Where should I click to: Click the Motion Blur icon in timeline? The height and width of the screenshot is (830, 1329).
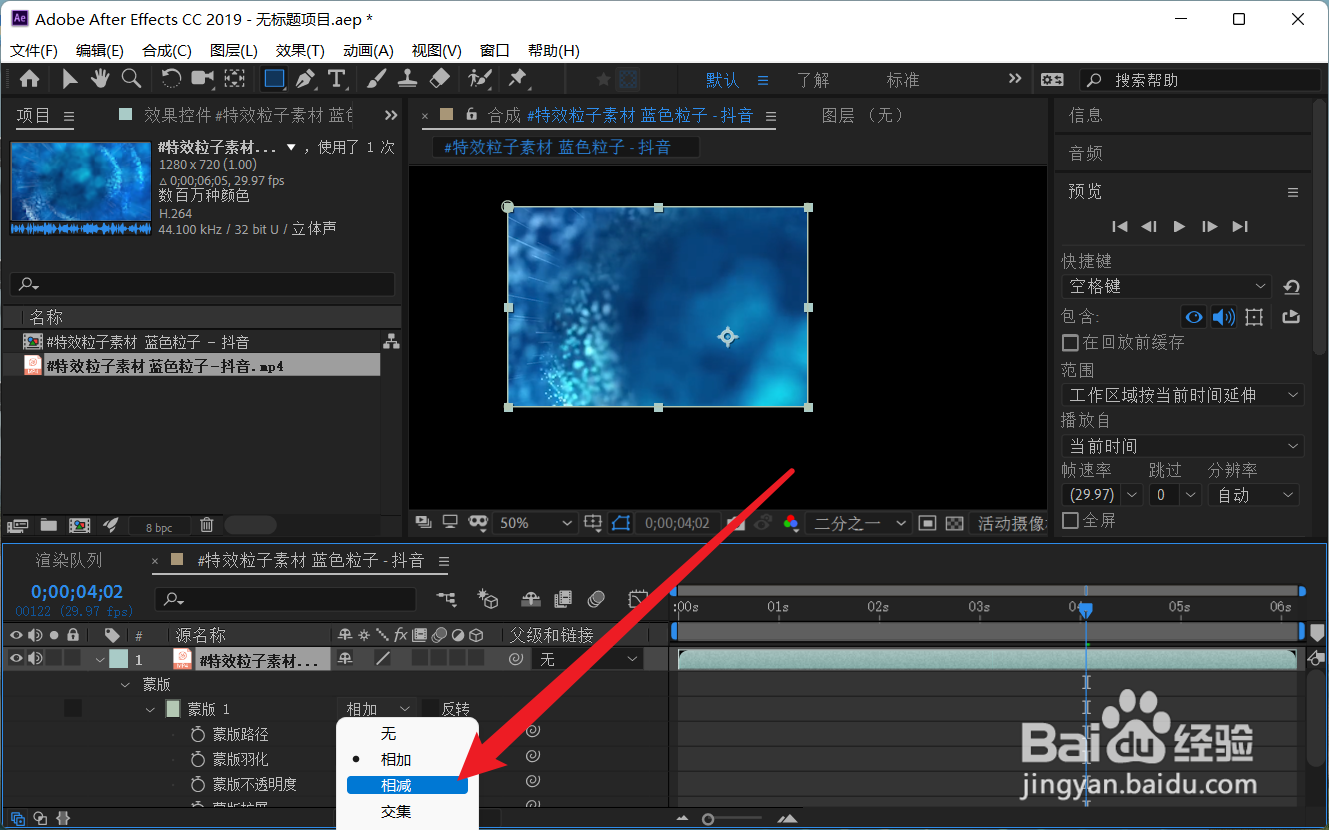click(x=596, y=599)
